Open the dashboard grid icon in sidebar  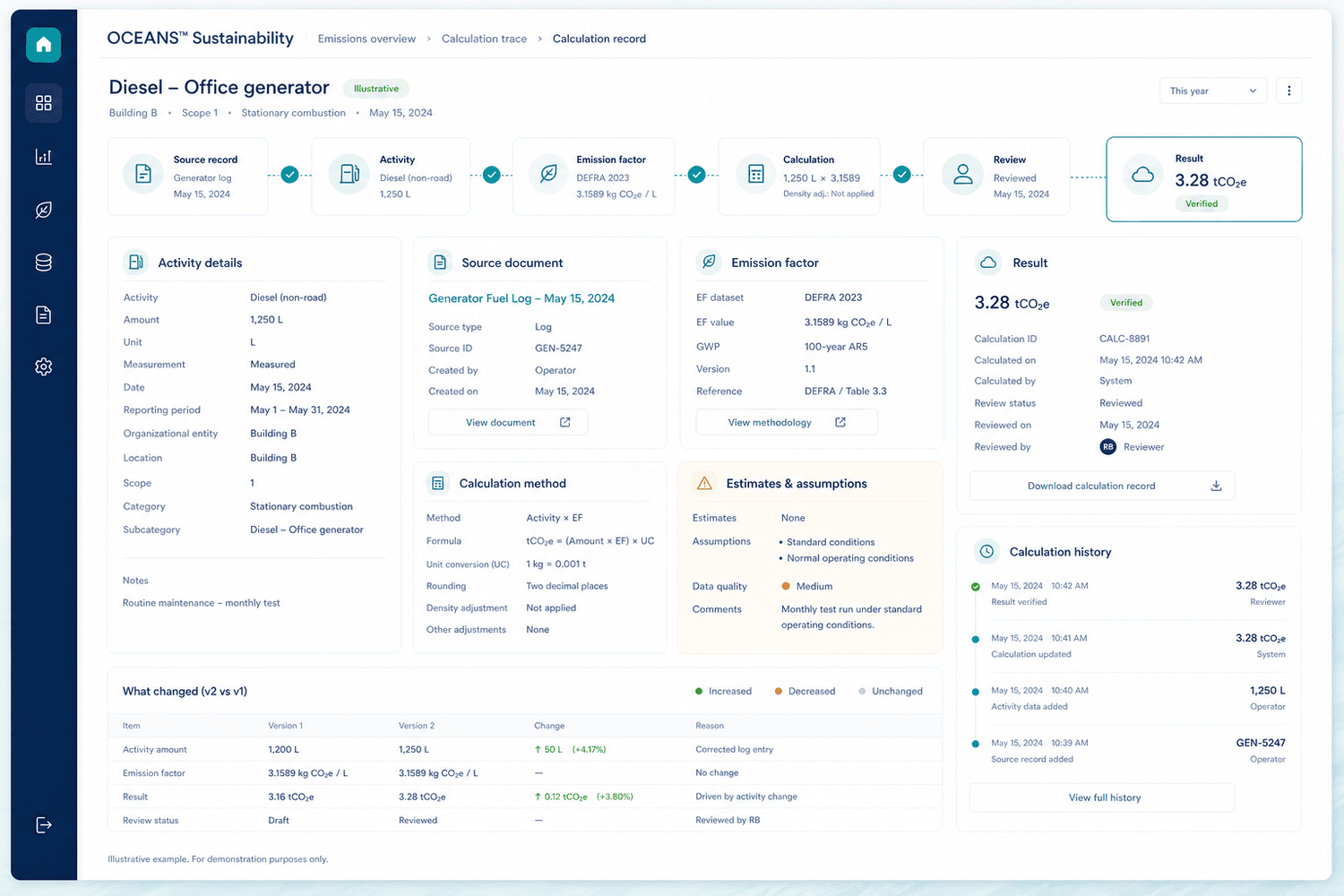pyautogui.click(x=43, y=103)
